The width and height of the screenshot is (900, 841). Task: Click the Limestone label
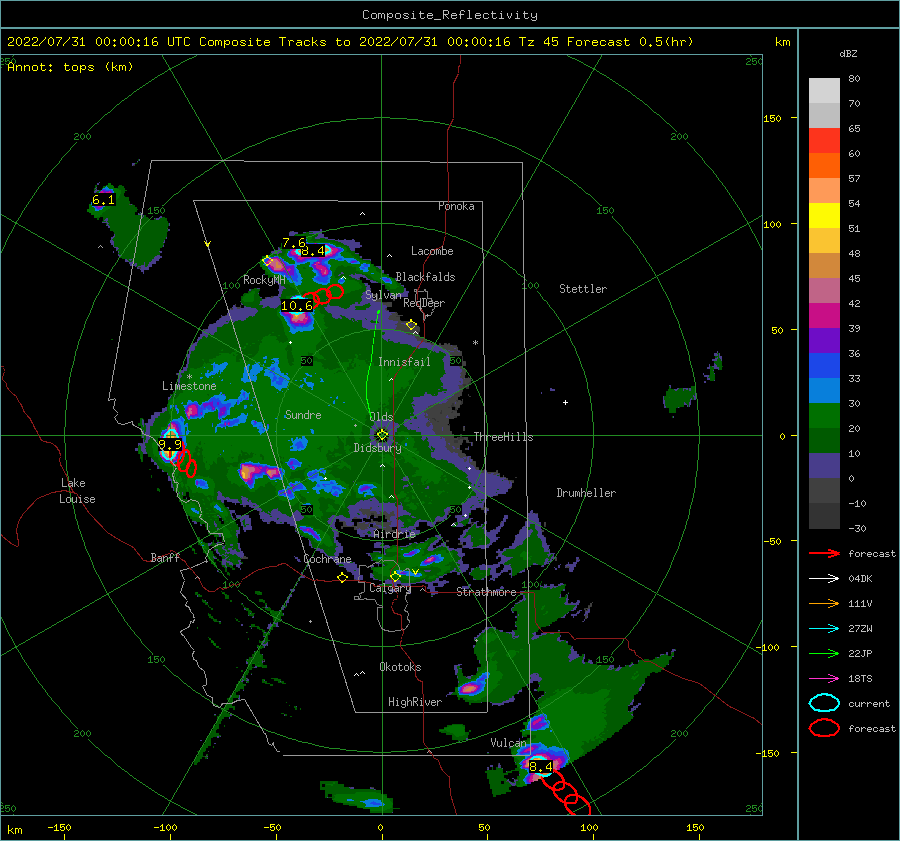[189, 386]
